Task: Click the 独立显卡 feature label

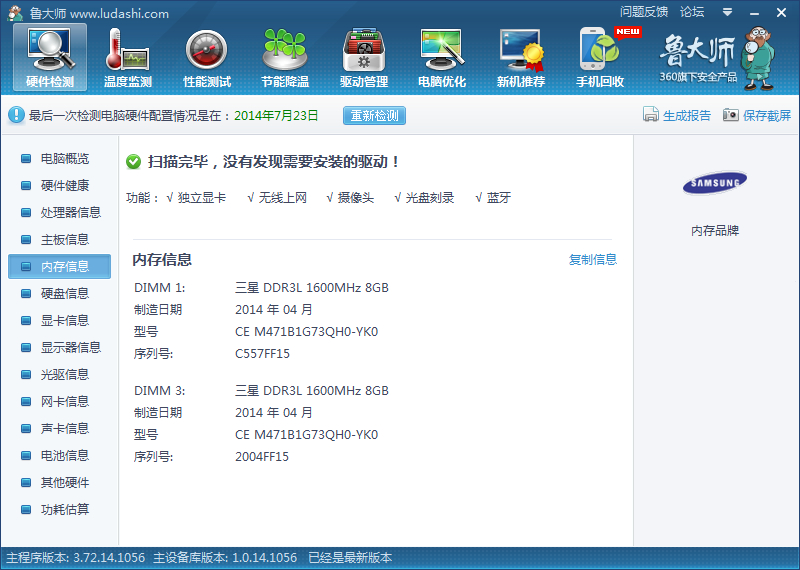Action: [202, 198]
